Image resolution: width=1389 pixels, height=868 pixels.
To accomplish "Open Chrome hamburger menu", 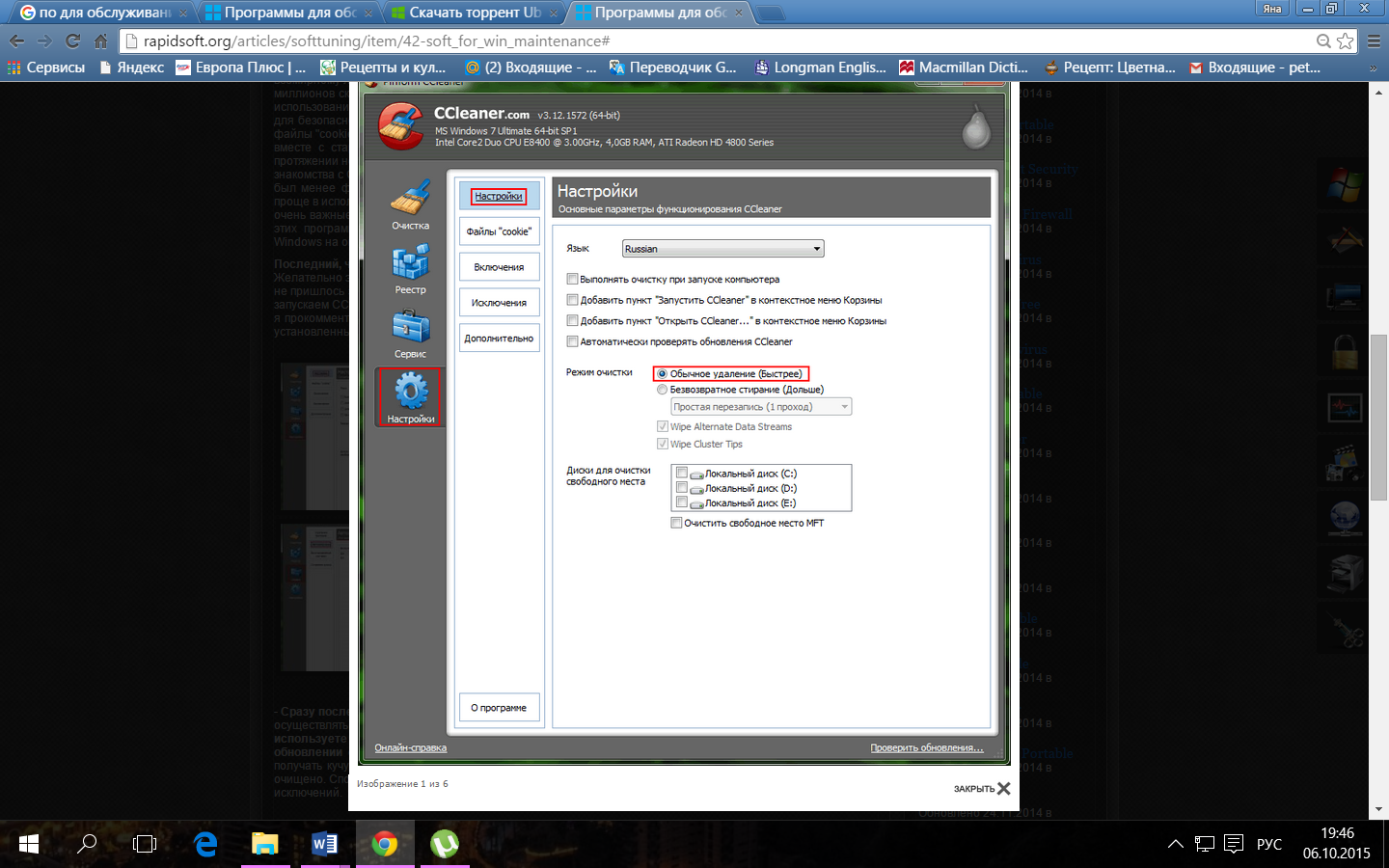I will click(x=1374, y=41).
